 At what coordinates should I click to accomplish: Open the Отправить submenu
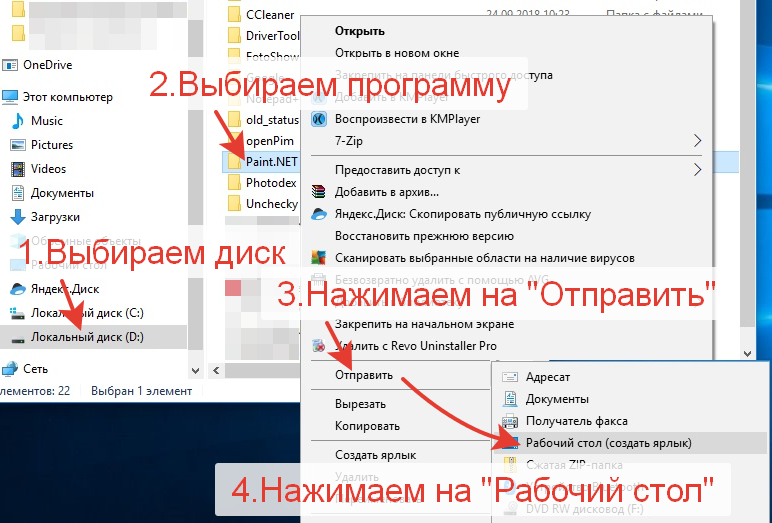(364, 375)
